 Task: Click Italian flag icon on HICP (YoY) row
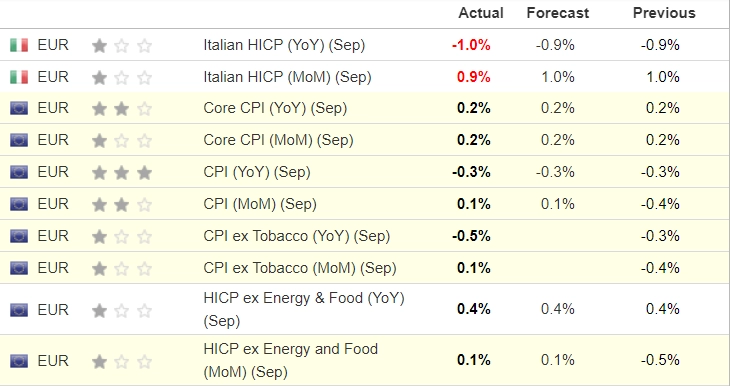19,45
